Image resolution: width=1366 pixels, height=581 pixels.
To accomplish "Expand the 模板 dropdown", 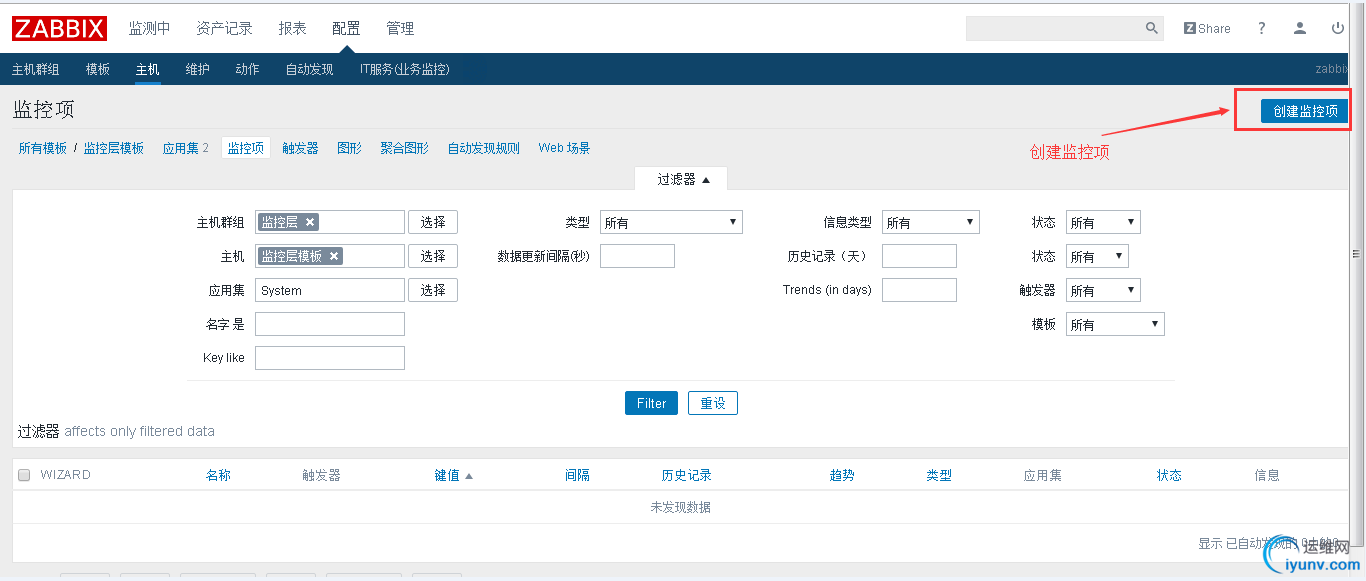I will (1115, 325).
